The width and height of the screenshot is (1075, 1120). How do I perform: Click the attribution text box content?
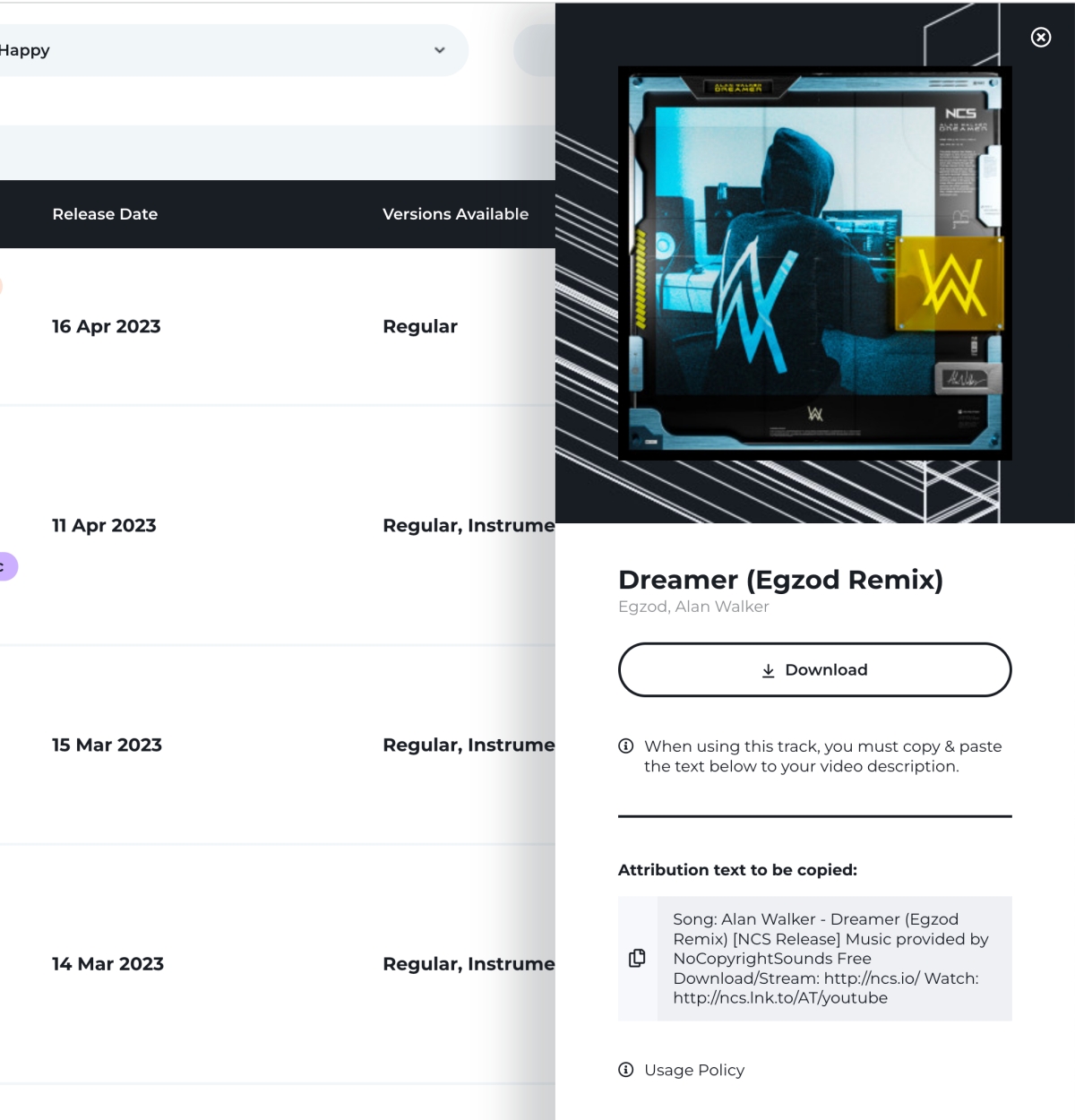tap(834, 958)
